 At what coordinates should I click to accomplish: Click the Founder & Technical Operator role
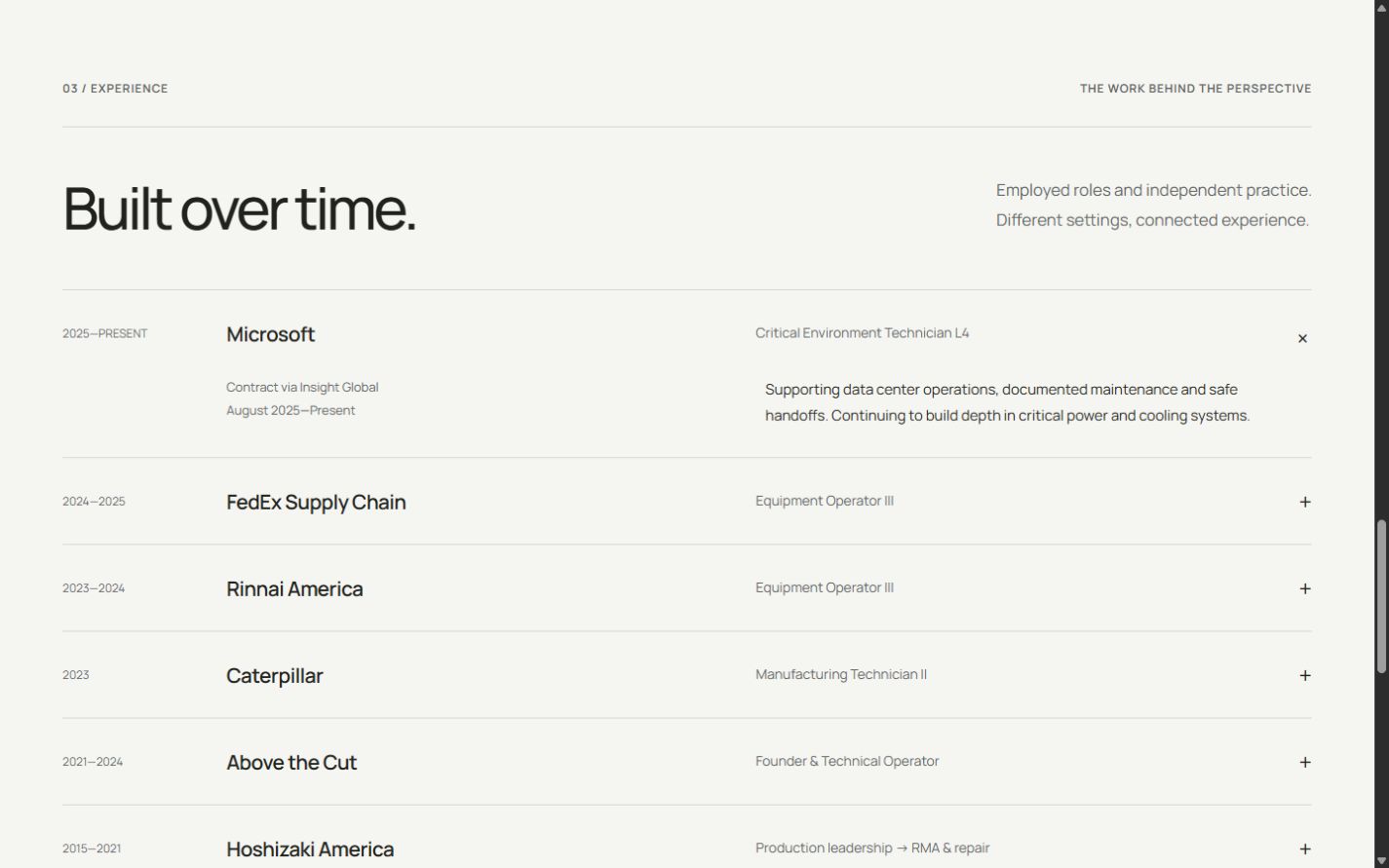pyautogui.click(x=846, y=761)
